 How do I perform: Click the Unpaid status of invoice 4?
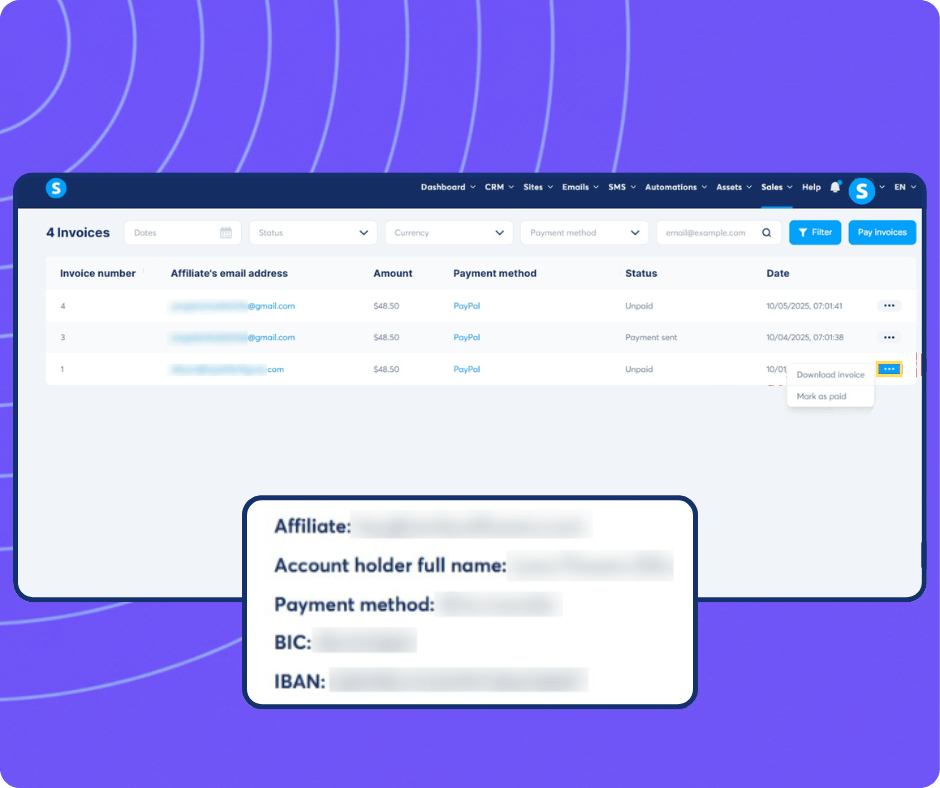[639, 306]
